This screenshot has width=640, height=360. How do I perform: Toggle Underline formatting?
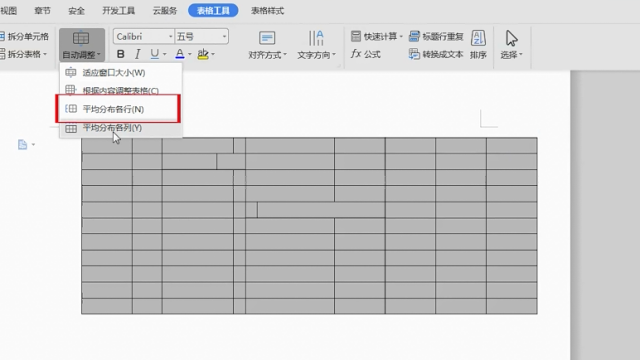coord(154,54)
